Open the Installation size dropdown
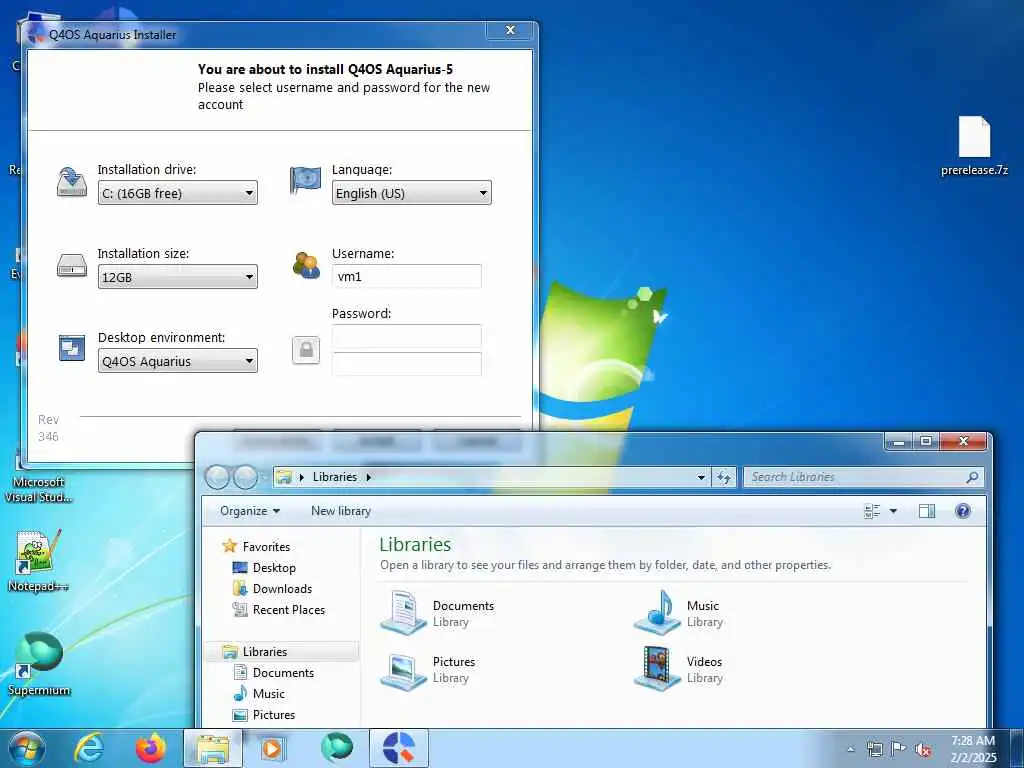 178,277
